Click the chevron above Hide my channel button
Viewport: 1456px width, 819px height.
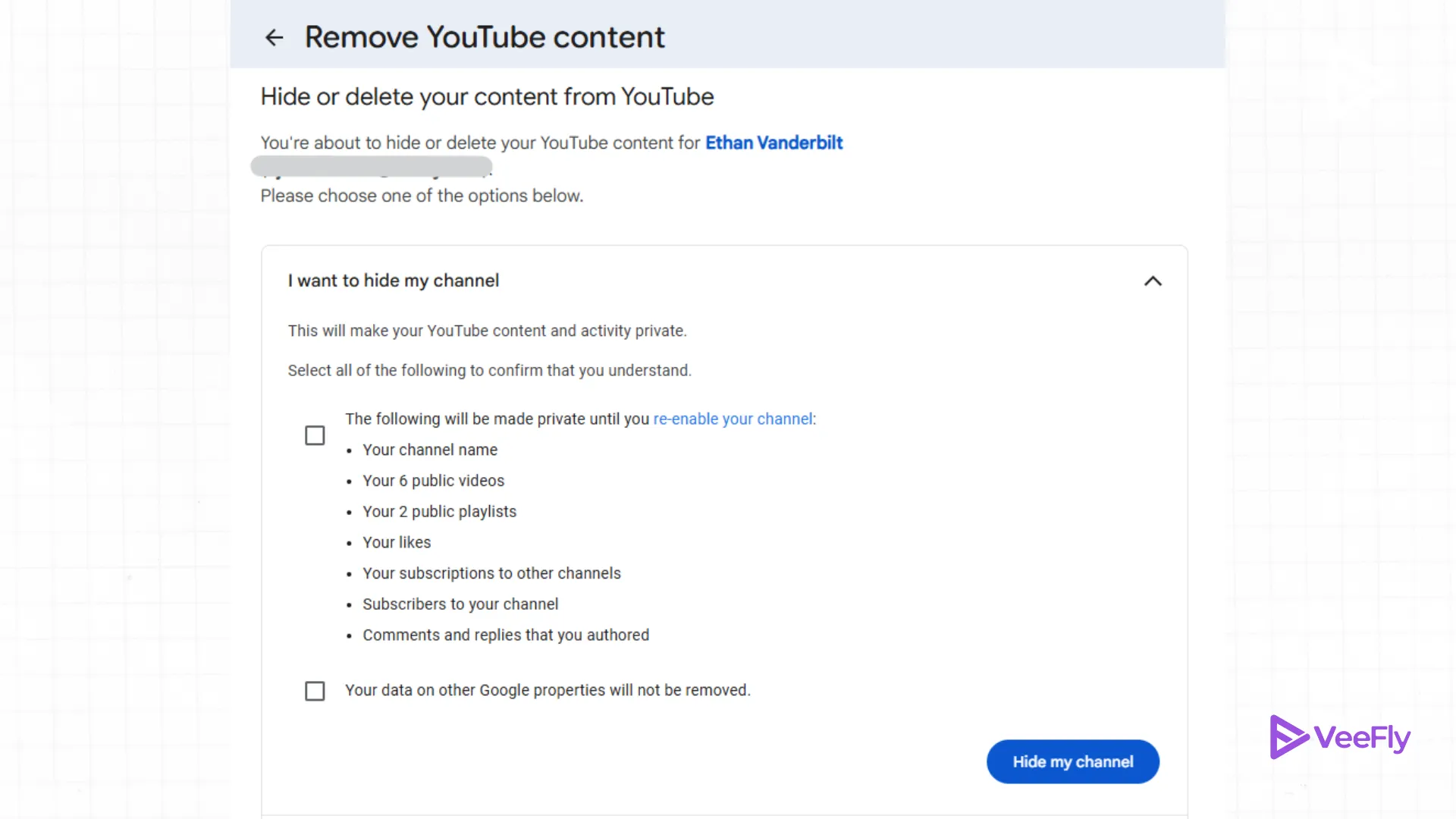pyautogui.click(x=1152, y=281)
